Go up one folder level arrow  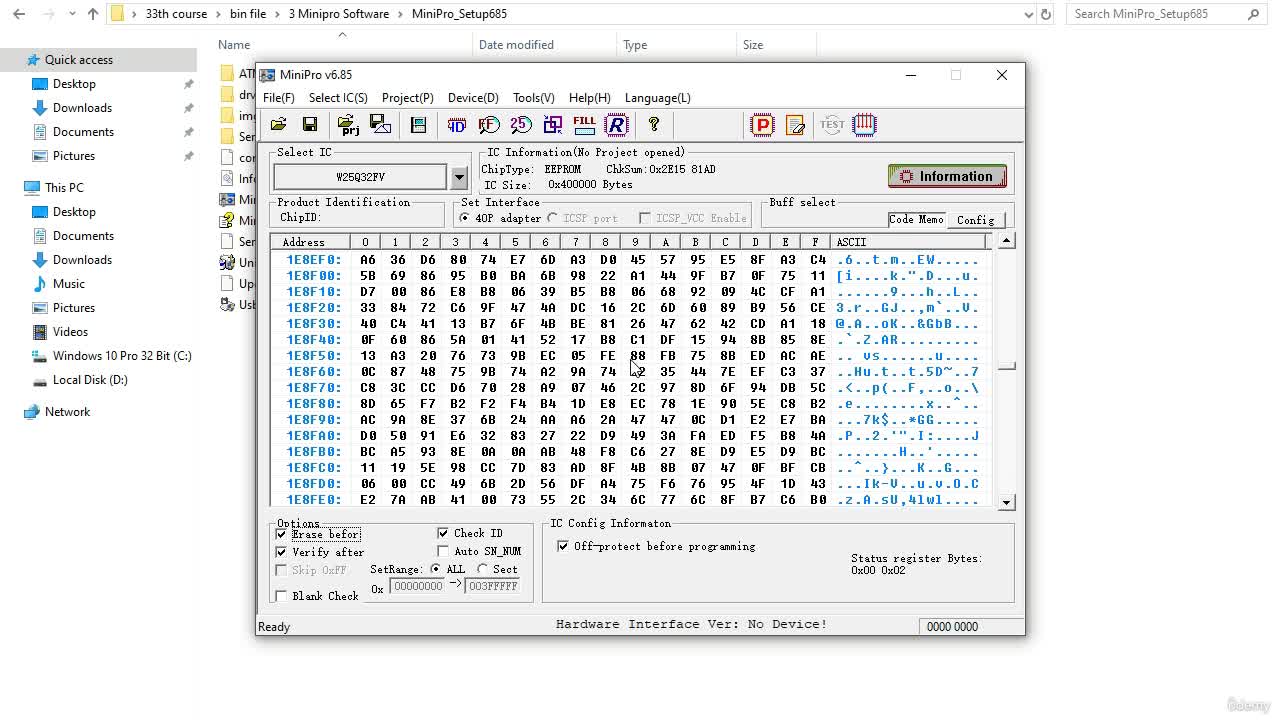(93, 14)
